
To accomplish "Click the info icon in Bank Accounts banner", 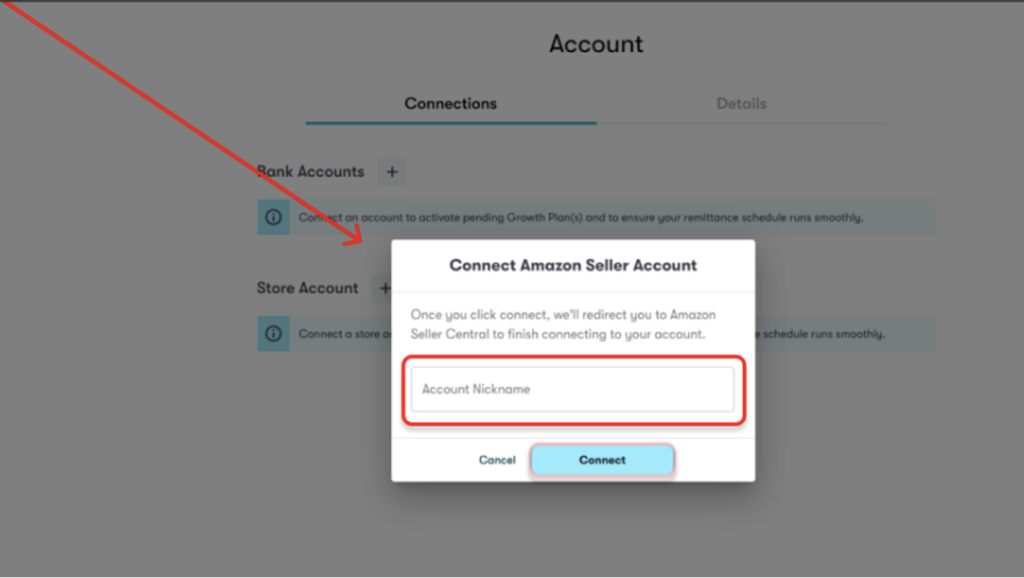I will coord(274,217).
